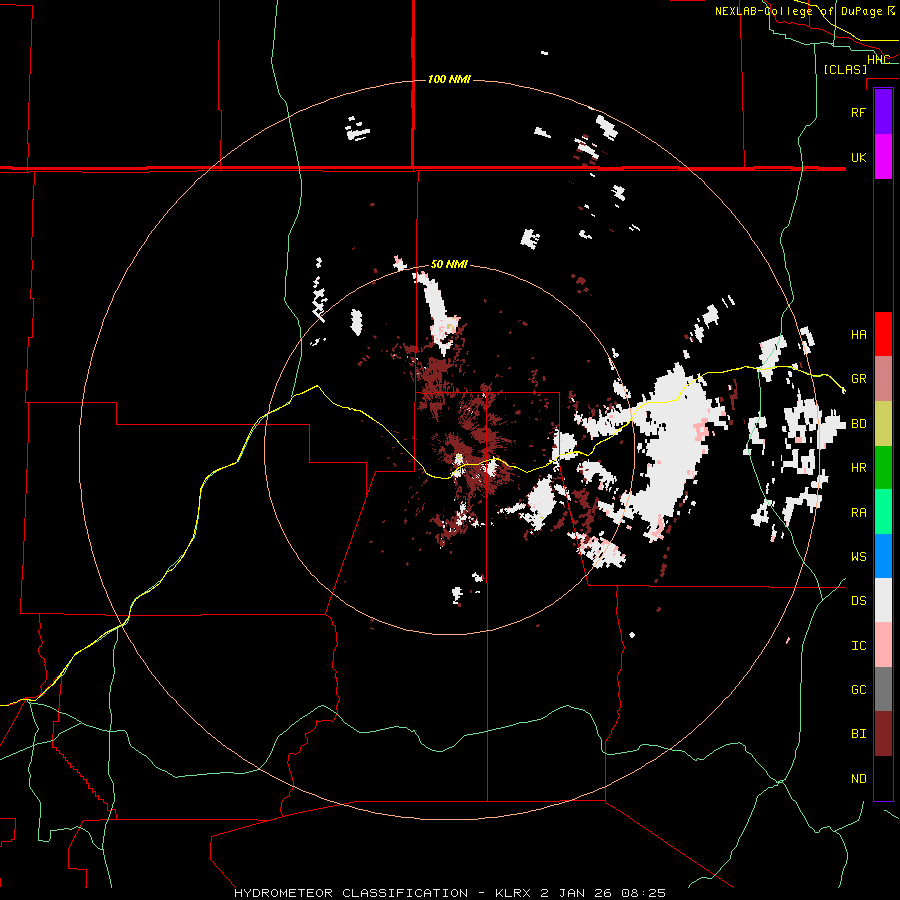900x900 pixels.
Task: Click the BD legend label
Action: coord(858,424)
